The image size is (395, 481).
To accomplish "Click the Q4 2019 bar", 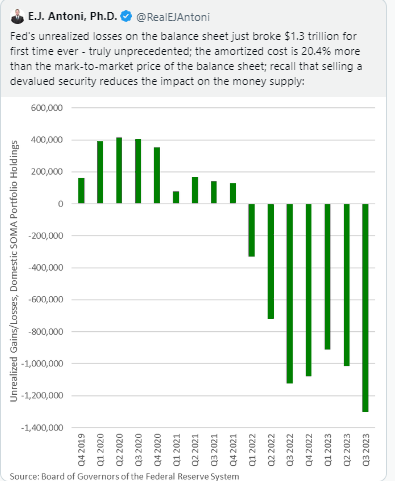I will [x=81, y=191].
